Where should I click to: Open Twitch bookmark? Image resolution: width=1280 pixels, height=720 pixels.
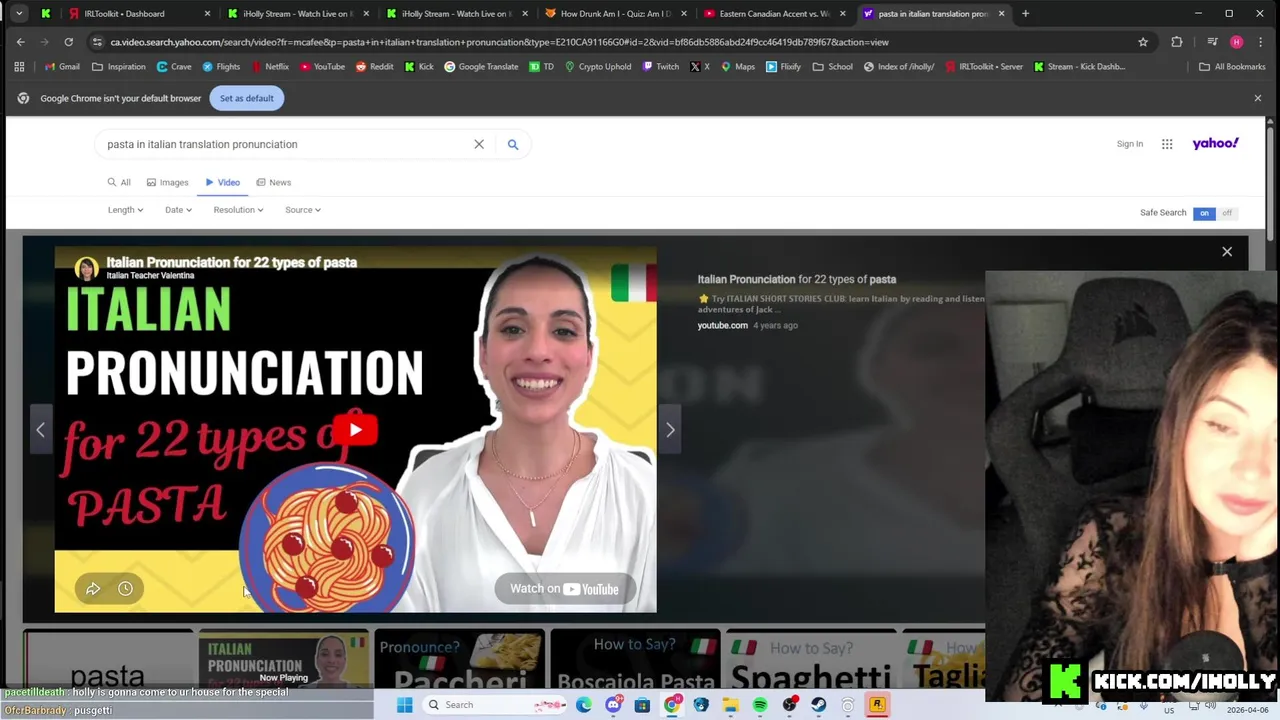coord(660,67)
